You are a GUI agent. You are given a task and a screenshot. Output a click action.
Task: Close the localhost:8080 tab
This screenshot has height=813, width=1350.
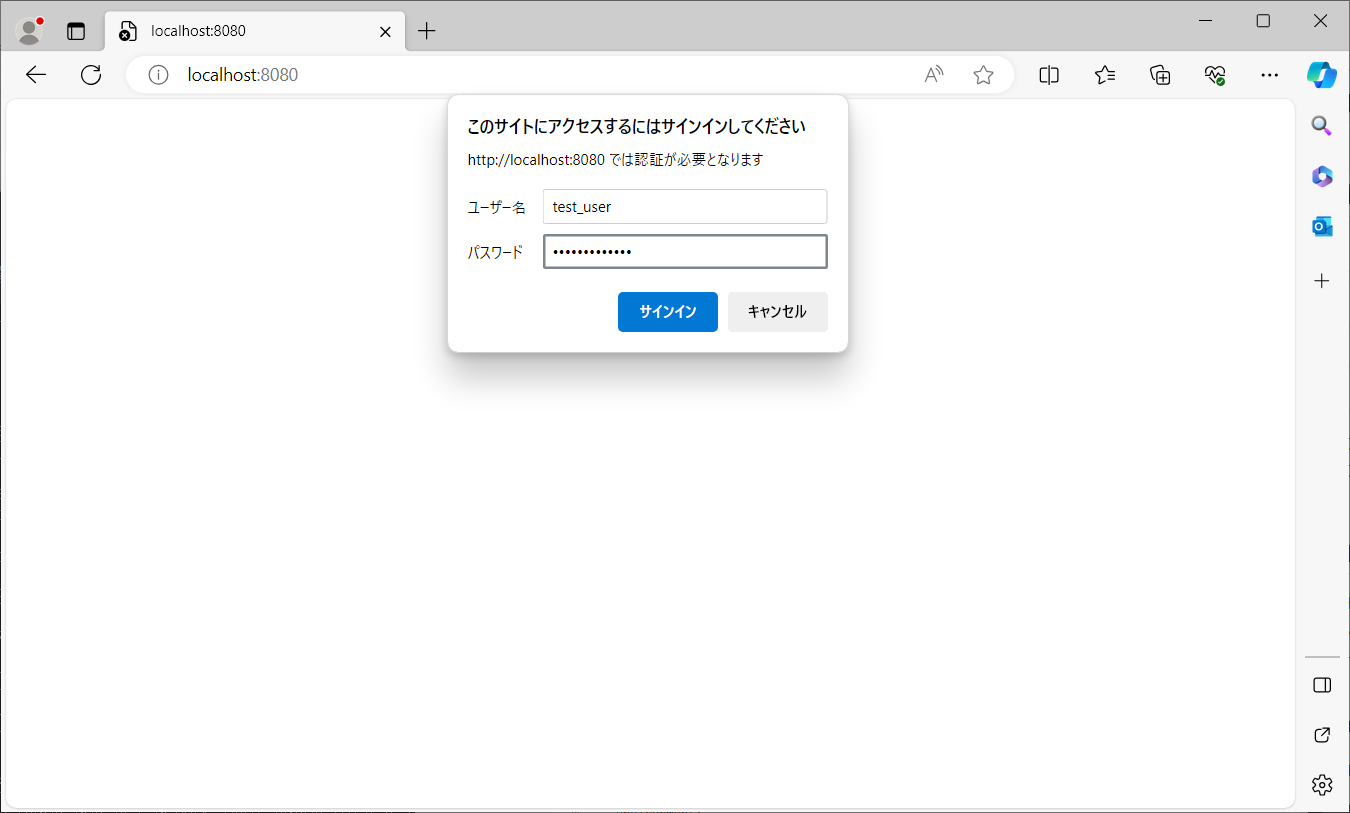385,31
